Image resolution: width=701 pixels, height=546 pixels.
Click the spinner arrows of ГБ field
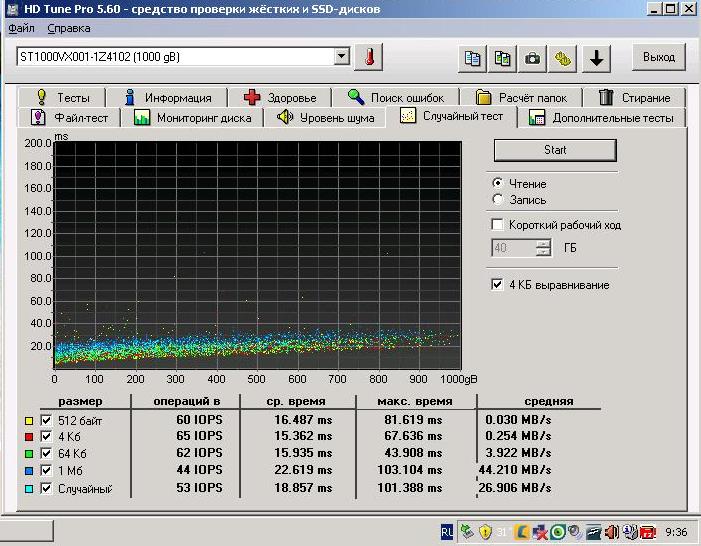(x=543, y=248)
